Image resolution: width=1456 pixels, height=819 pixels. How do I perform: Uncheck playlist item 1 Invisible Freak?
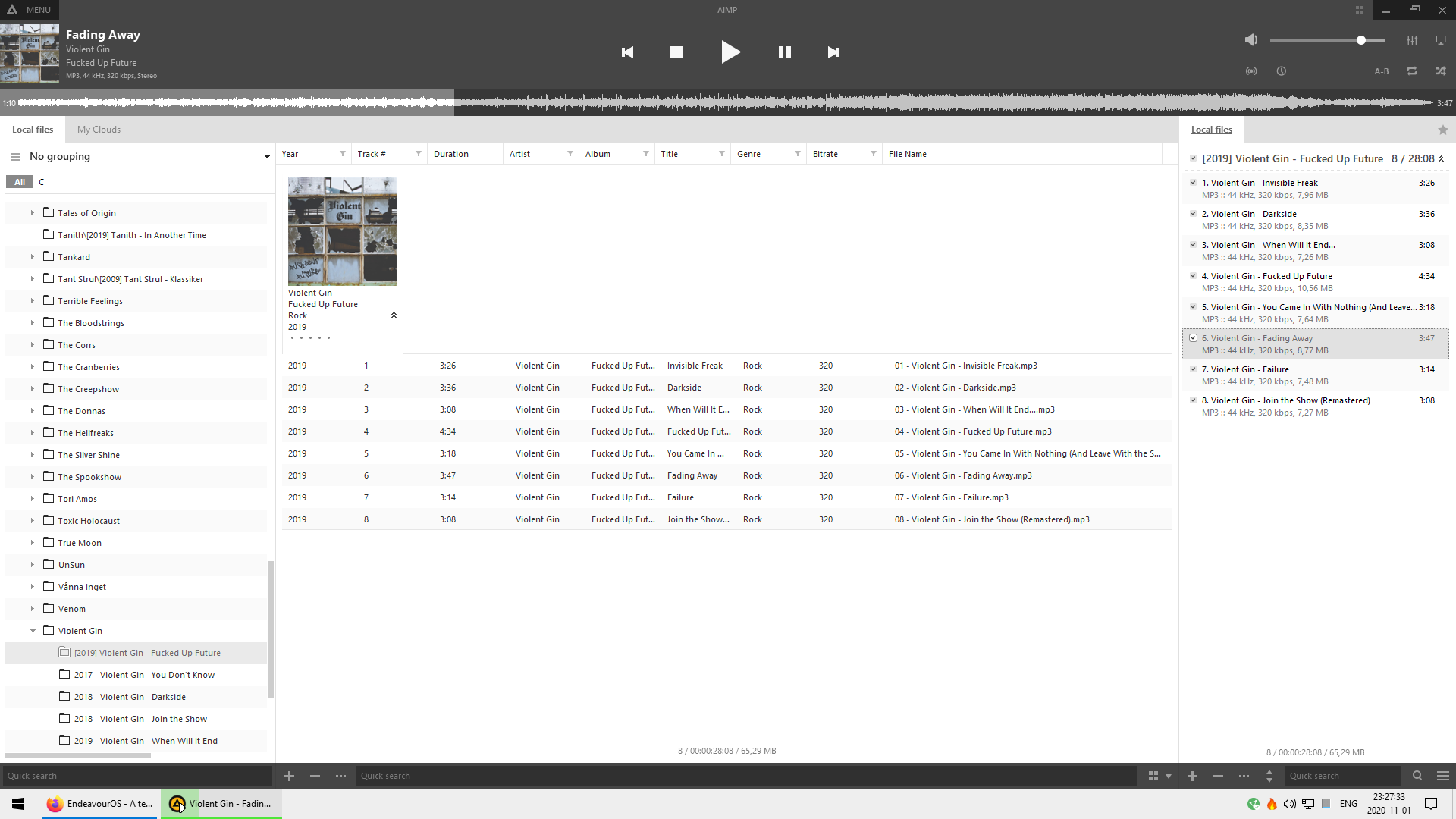[x=1193, y=183]
